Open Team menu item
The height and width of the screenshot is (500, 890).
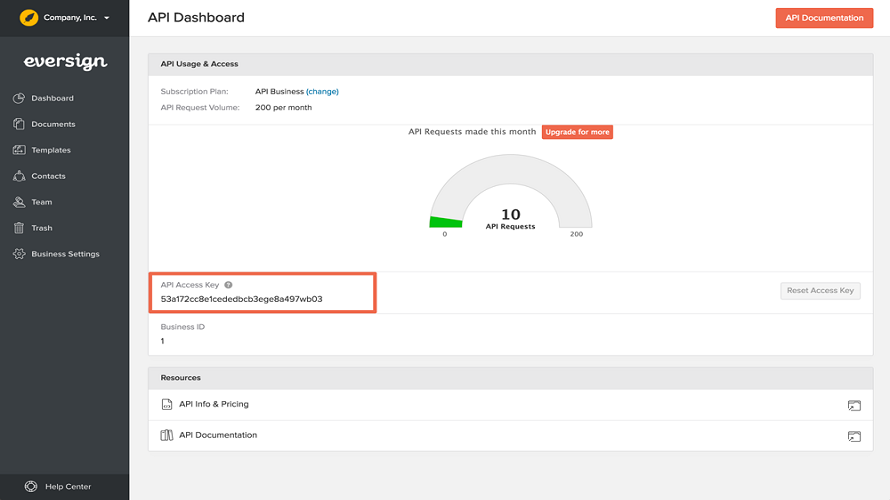point(41,202)
